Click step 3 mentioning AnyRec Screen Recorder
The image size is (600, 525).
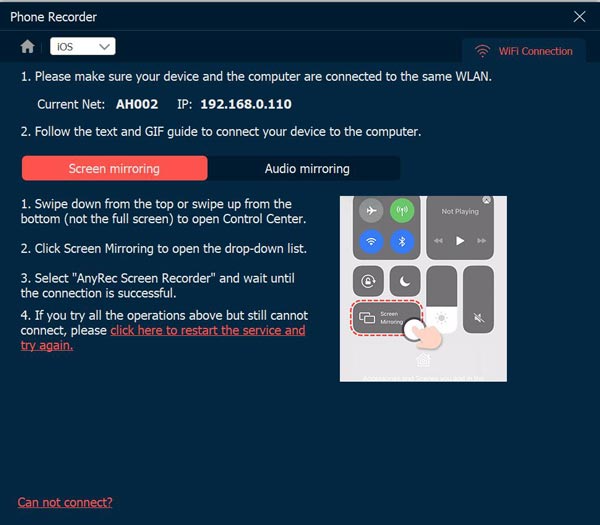click(x=158, y=285)
